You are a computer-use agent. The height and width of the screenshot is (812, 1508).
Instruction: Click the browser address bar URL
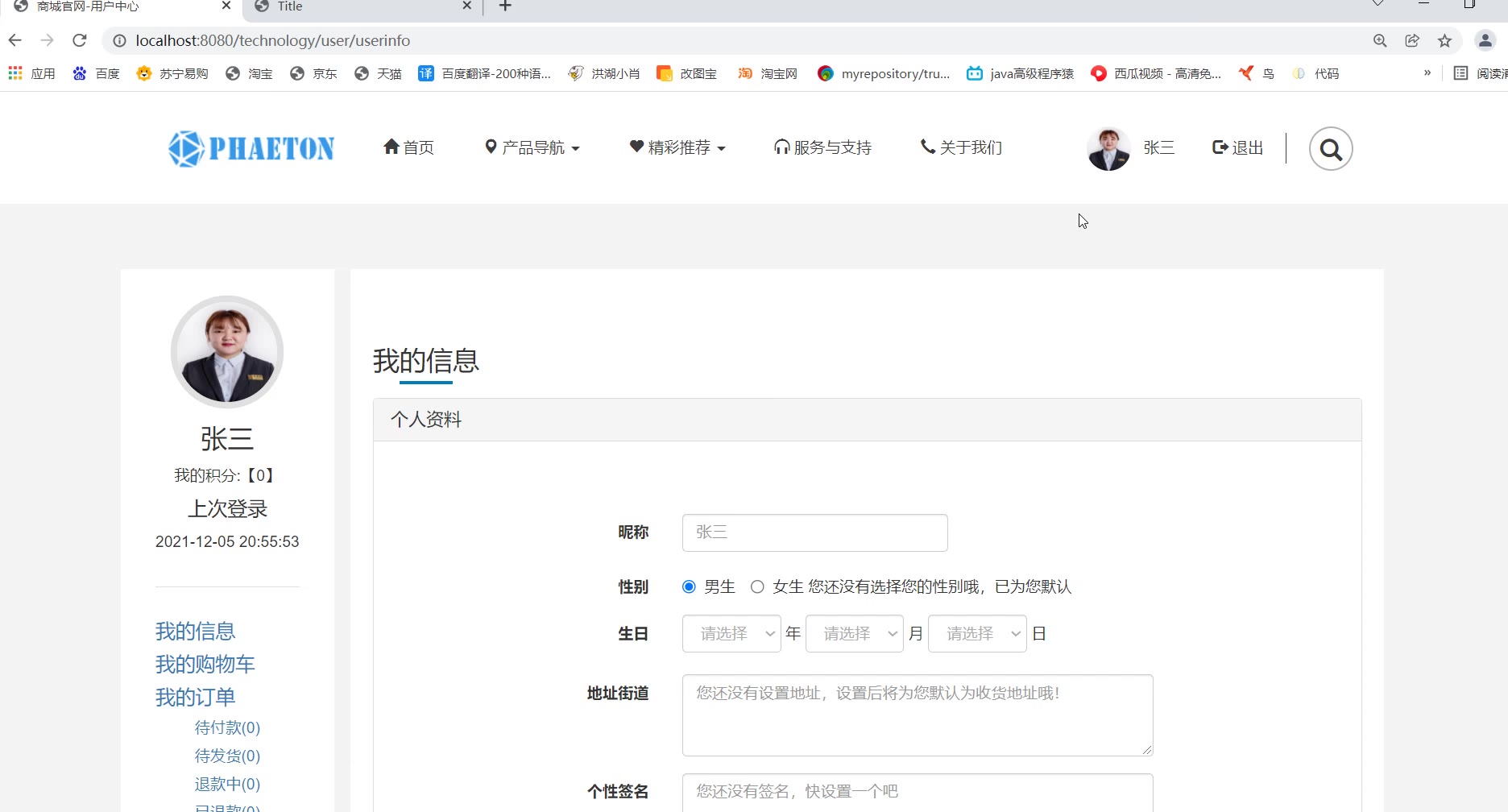click(272, 40)
